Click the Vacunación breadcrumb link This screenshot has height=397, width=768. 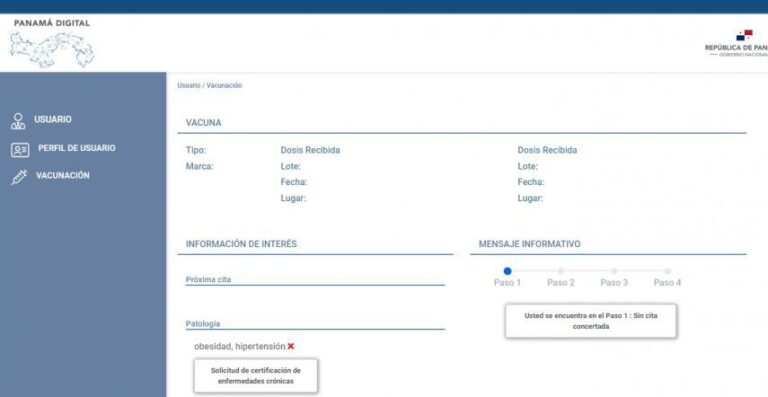pos(224,85)
